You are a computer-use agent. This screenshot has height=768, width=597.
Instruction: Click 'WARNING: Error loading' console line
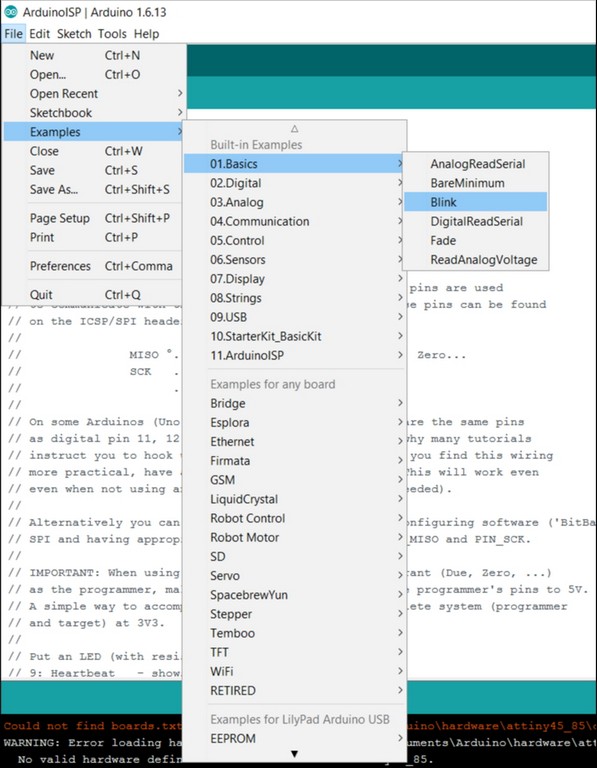tap(93, 743)
